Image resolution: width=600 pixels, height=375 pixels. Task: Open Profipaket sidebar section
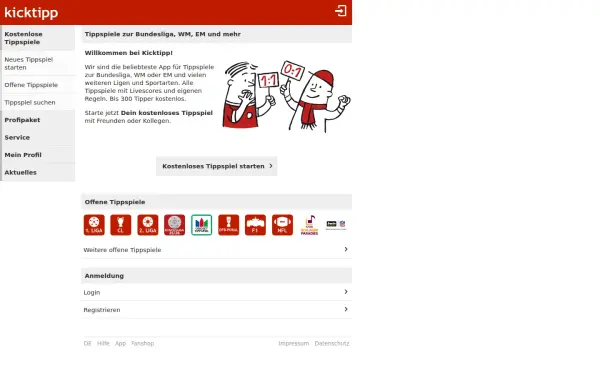pos(38,120)
